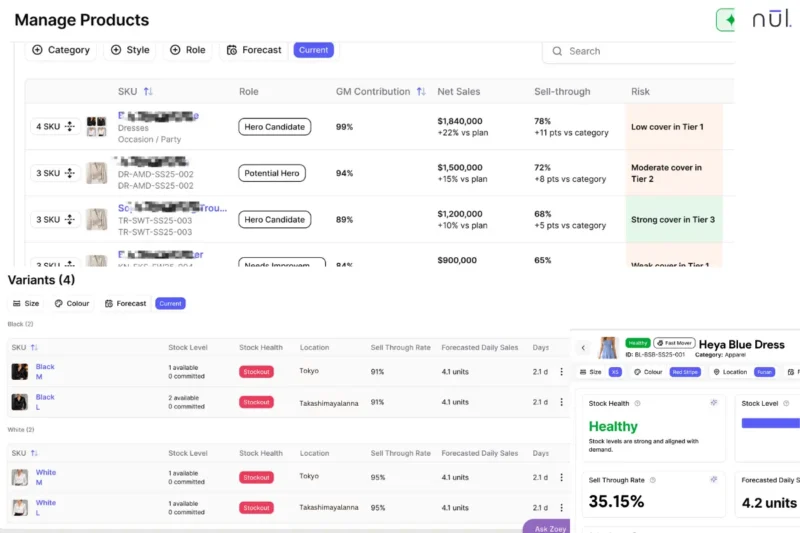Click the nul logo in the header

[x=771, y=19]
